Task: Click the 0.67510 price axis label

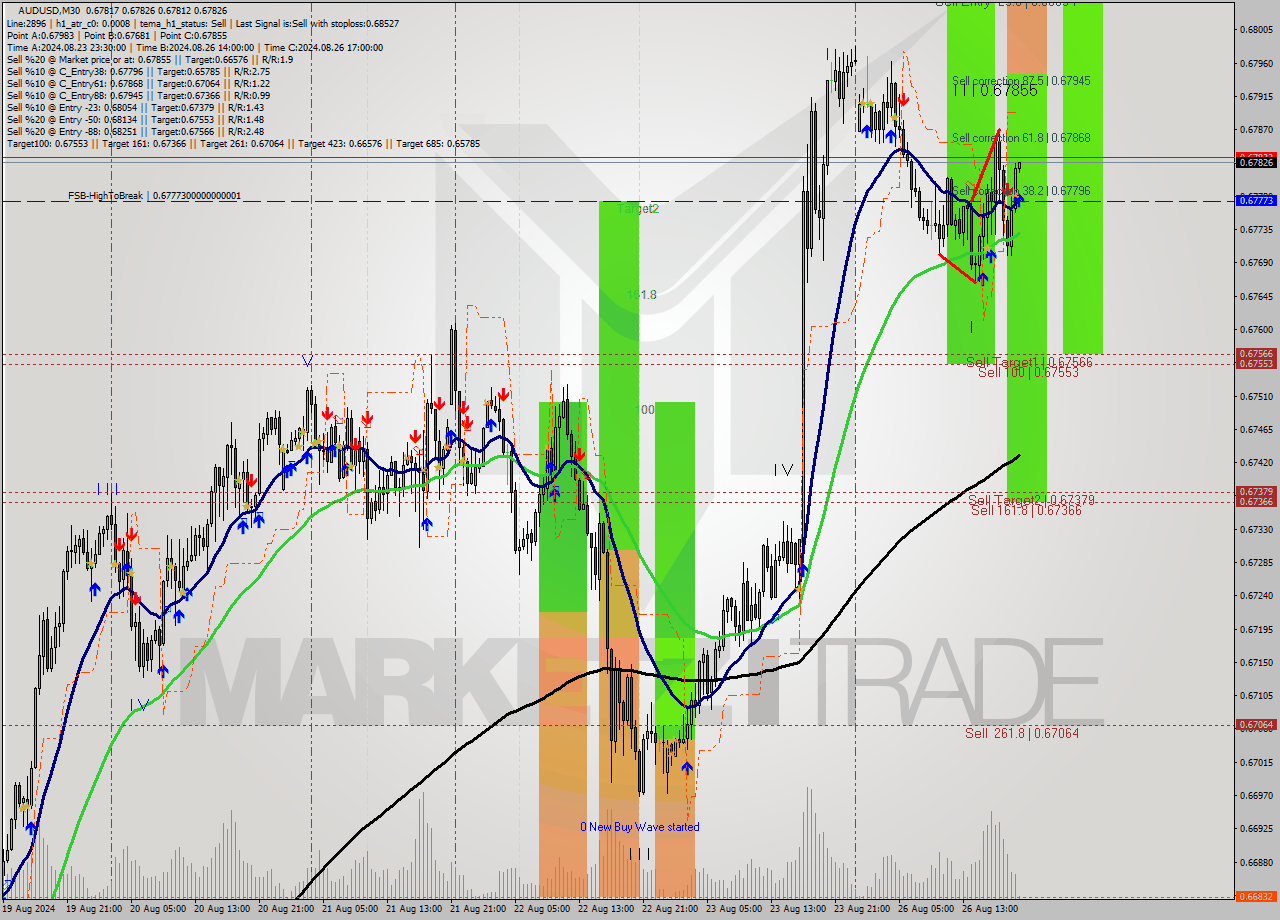Action: 1256,396
